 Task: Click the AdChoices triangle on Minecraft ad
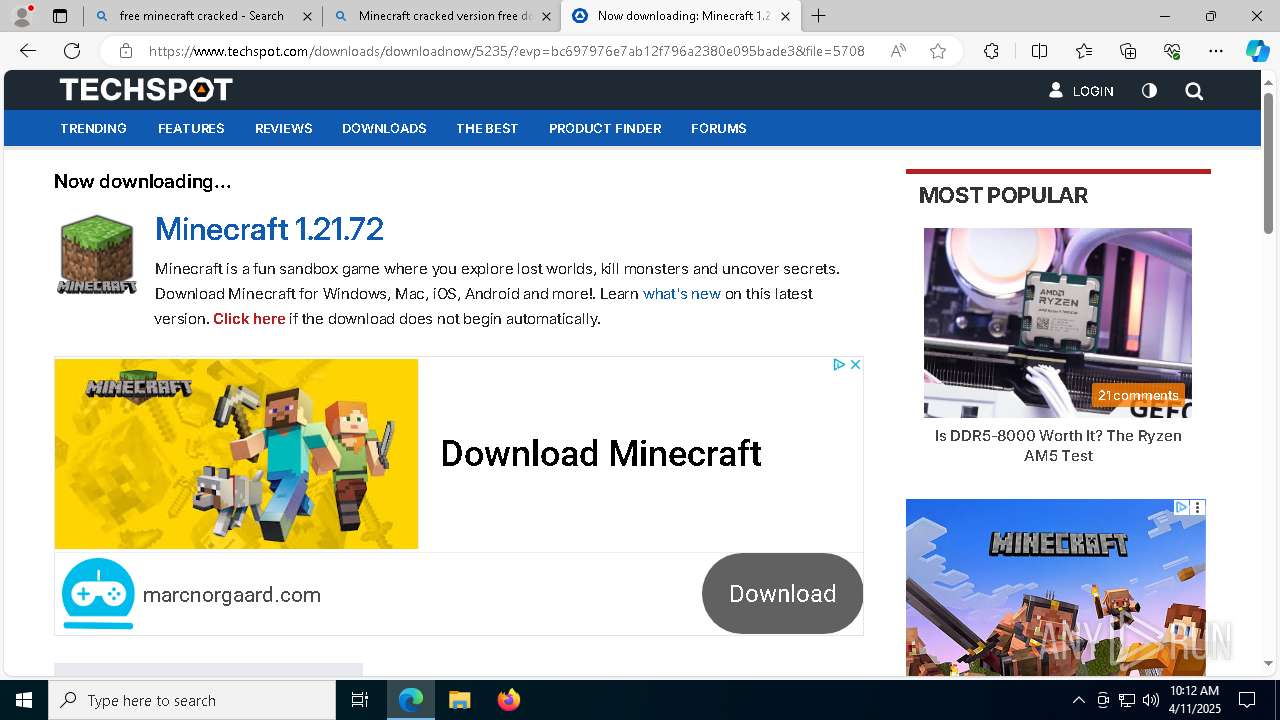click(840, 365)
